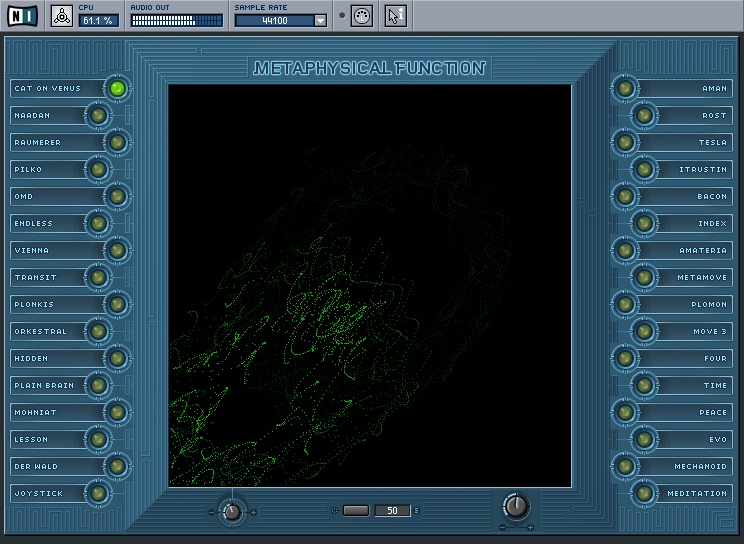Activate the Hidden preset knob
Screen dimensions: 744x544
pyautogui.click(x=117, y=358)
